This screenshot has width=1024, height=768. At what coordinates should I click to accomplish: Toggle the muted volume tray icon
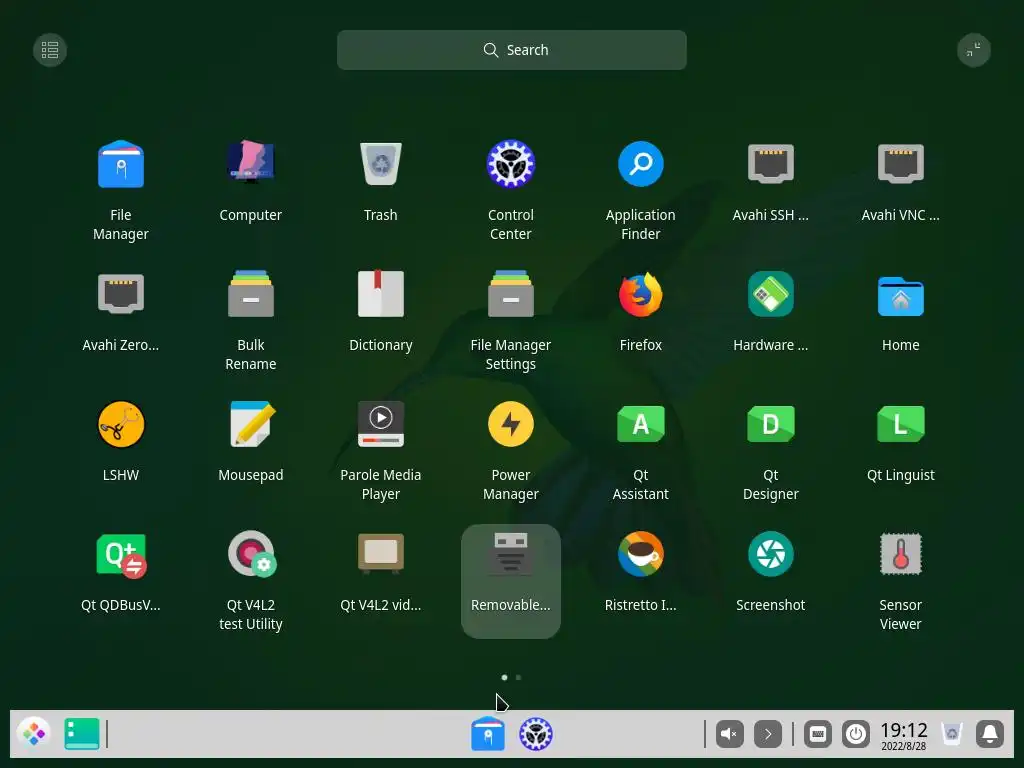[x=729, y=734]
